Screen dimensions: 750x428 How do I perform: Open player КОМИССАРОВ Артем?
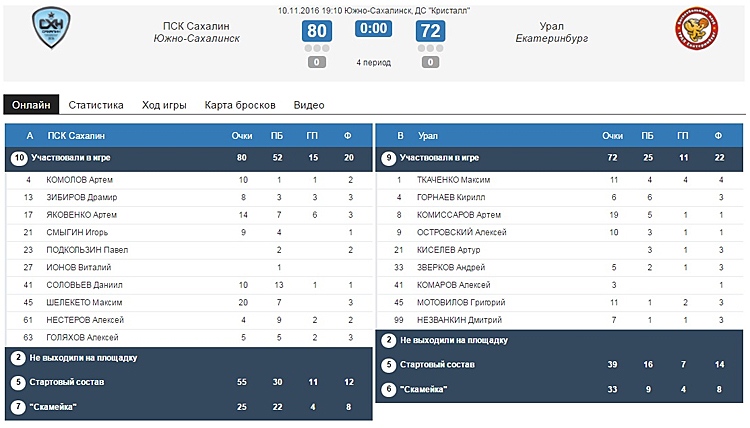459,215
